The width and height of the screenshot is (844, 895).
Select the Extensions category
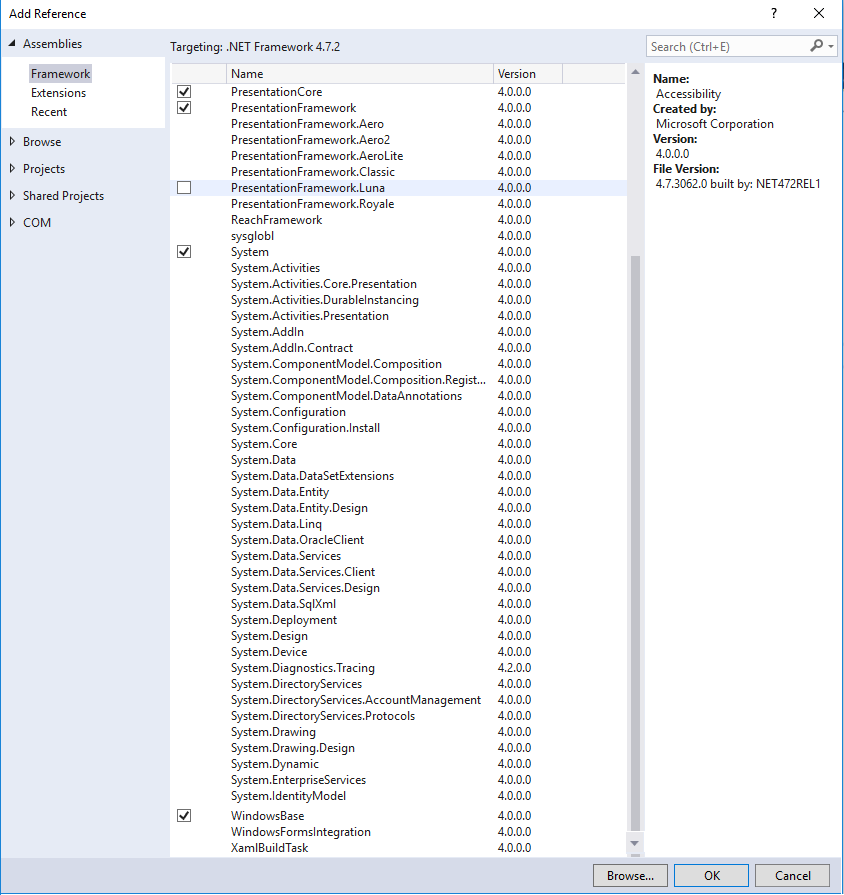click(x=58, y=92)
